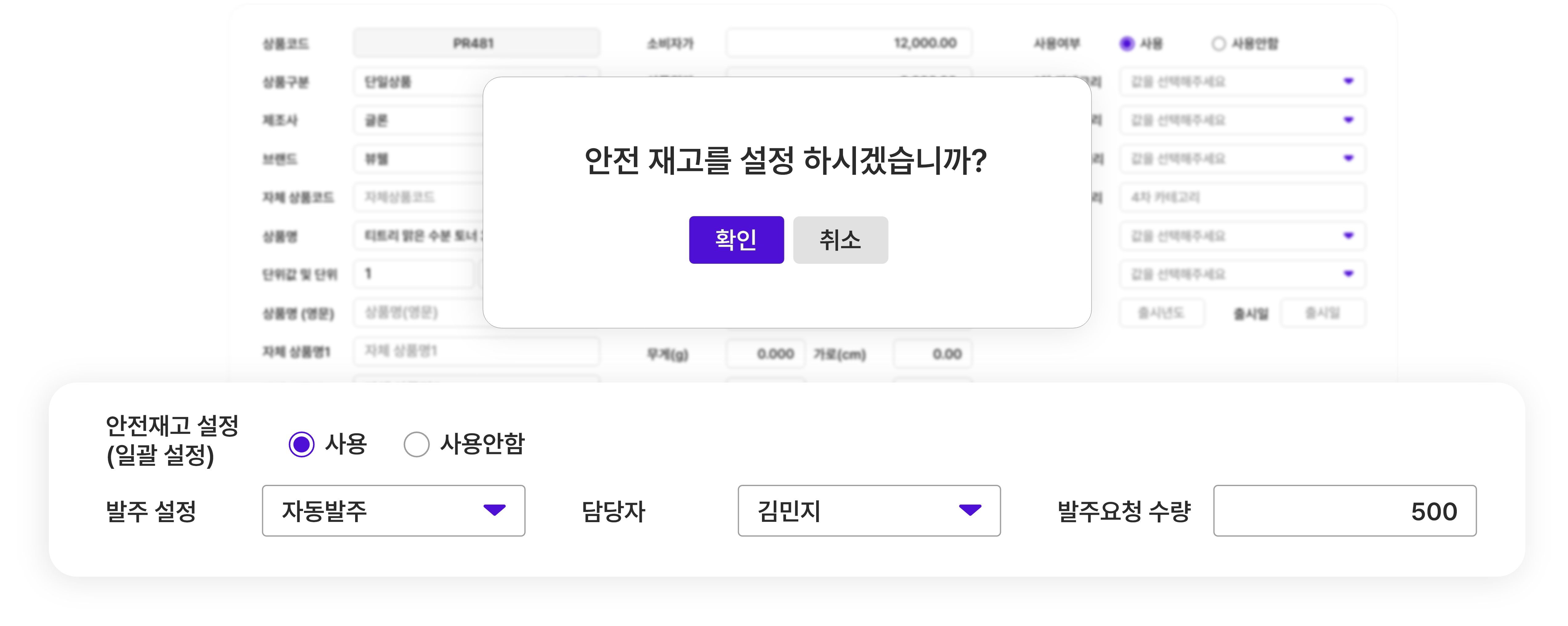Viewport: 1568px width, 626px height.
Task: Click the 자동발주 dropdown arrow icon
Action: [x=494, y=510]
